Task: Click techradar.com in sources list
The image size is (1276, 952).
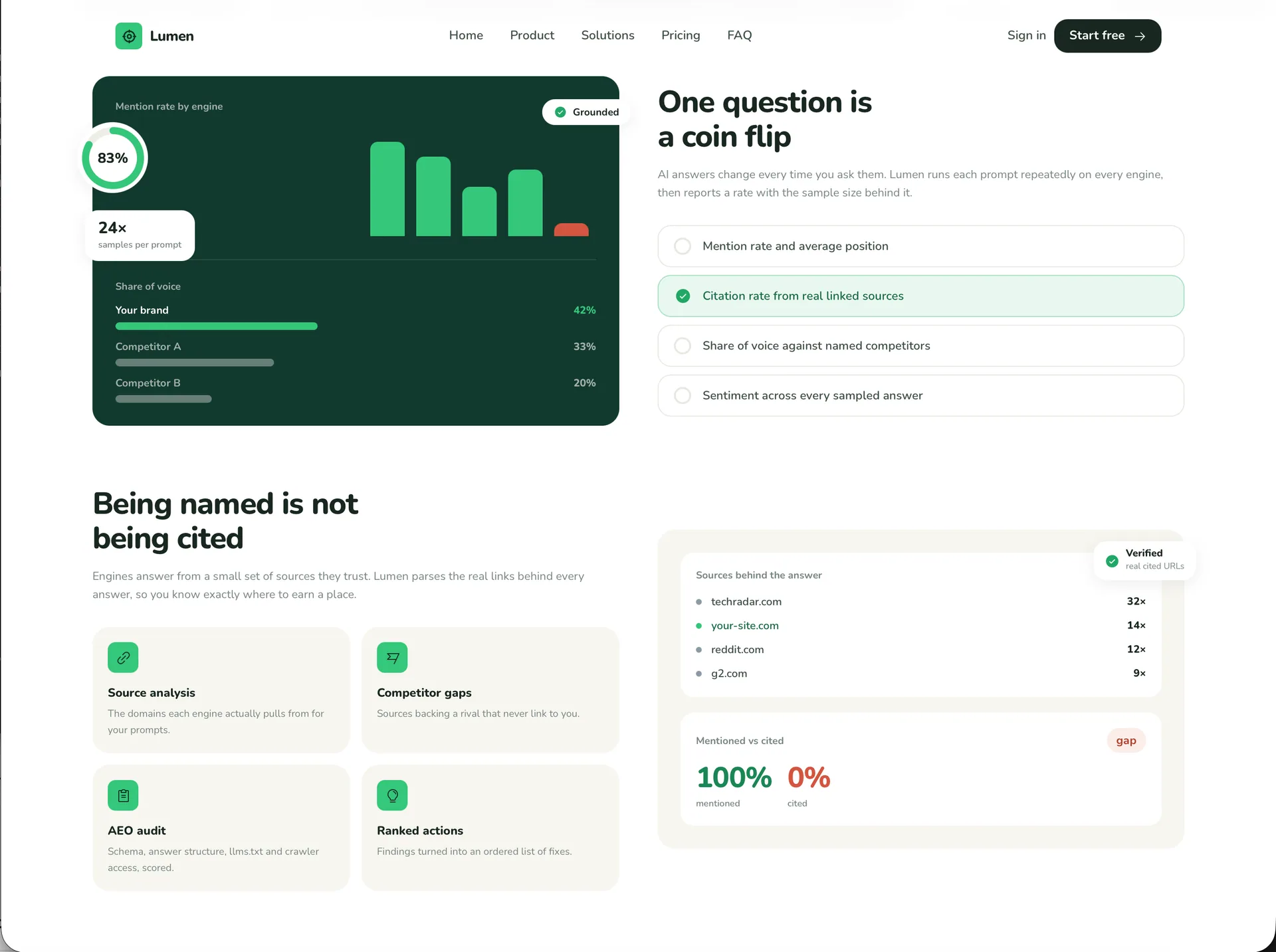Action: tap(746, 602)
